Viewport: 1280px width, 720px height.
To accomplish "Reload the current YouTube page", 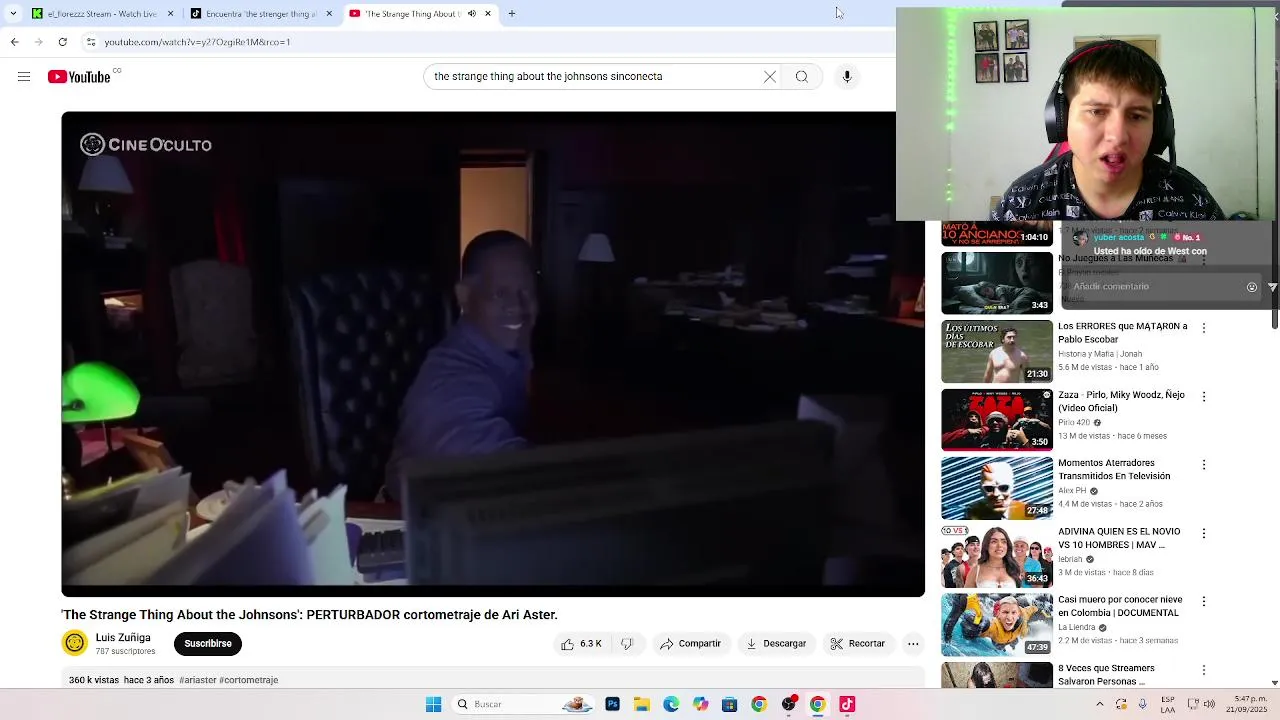I will point(62,42).
